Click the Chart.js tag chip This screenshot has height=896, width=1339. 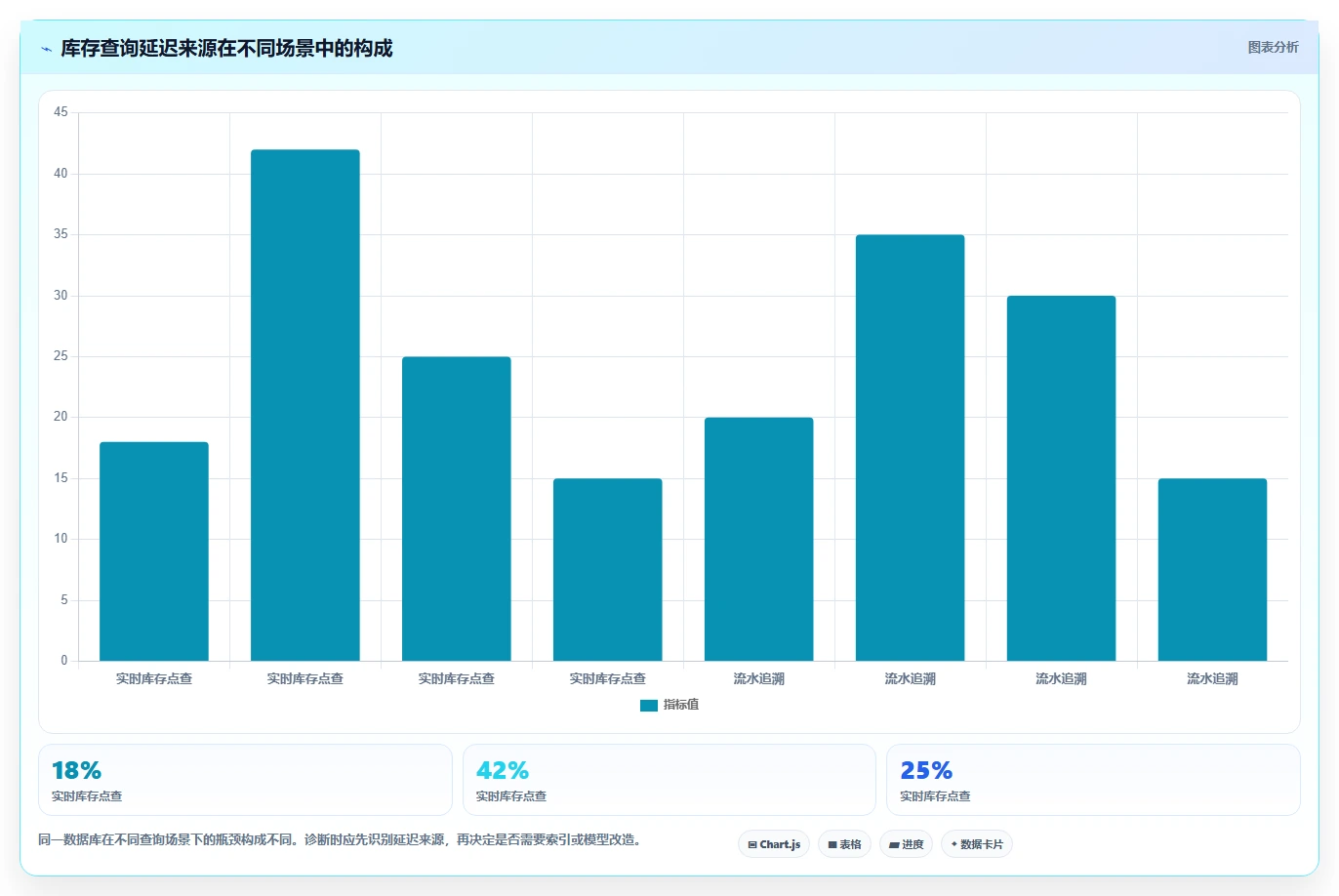774,844
